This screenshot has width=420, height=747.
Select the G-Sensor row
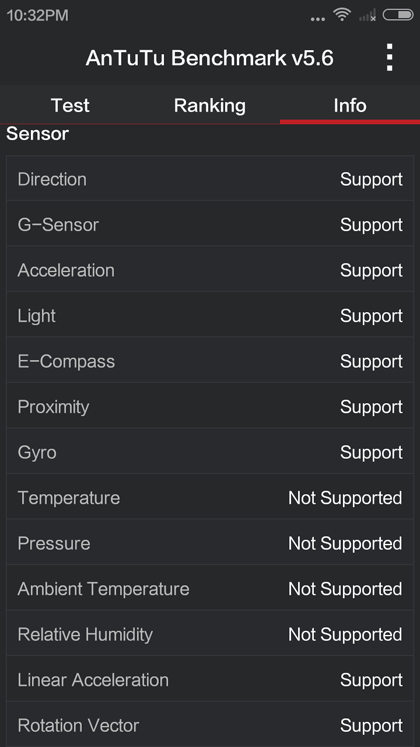click(210, 224)
